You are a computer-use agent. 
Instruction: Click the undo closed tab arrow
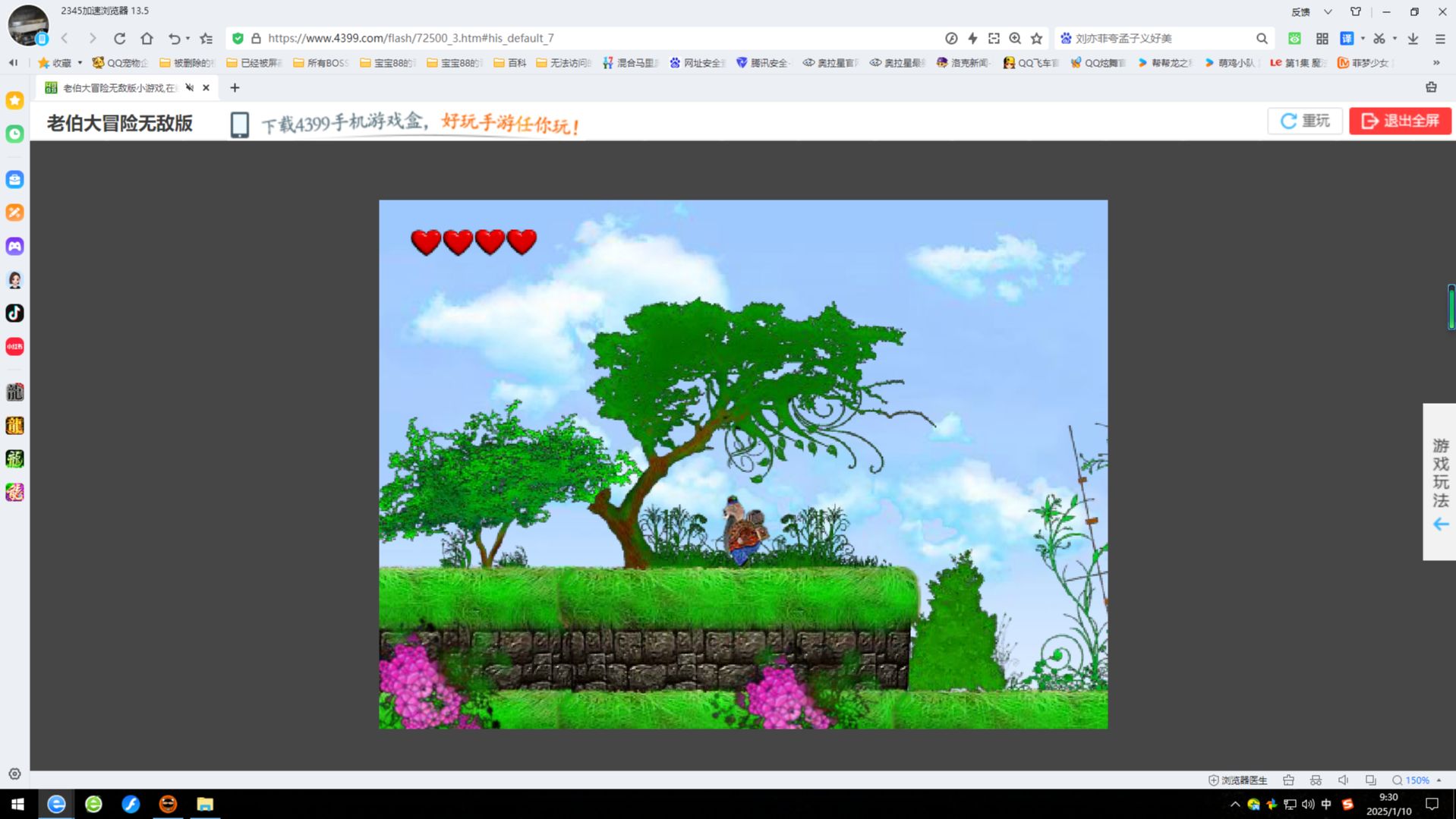point(174,38)
